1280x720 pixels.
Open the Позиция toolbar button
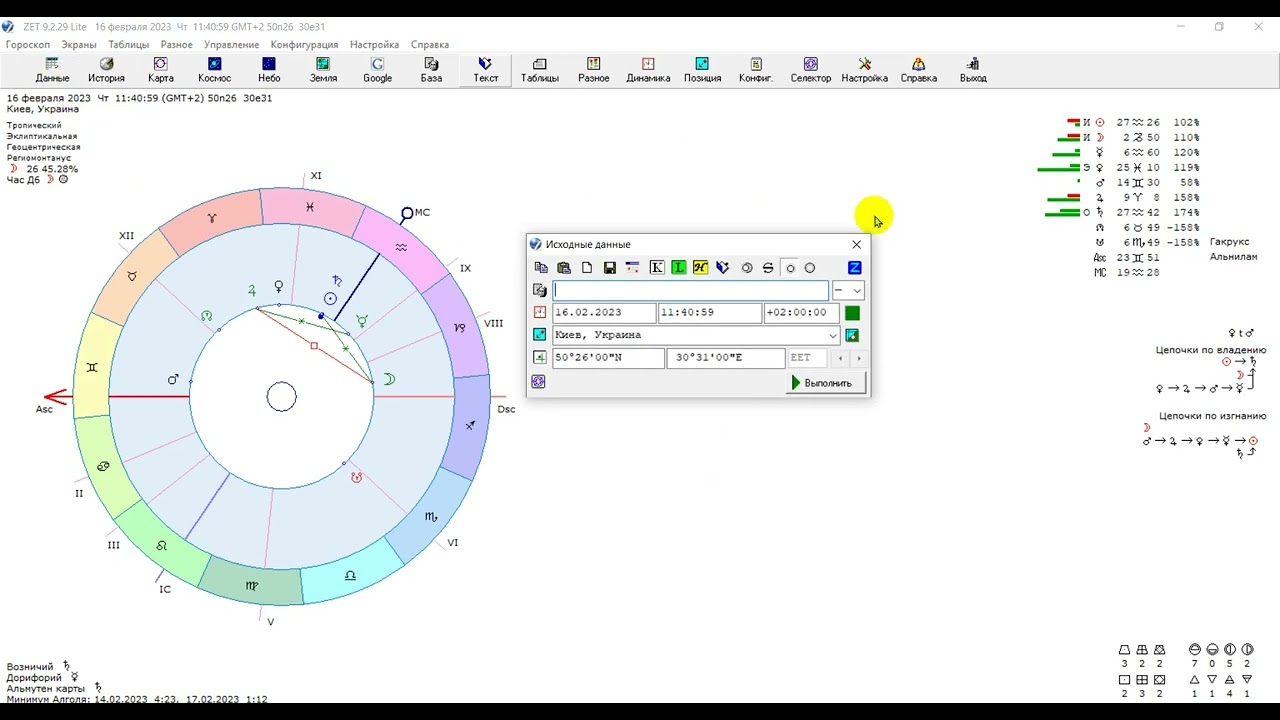click(x=702, y=70)
